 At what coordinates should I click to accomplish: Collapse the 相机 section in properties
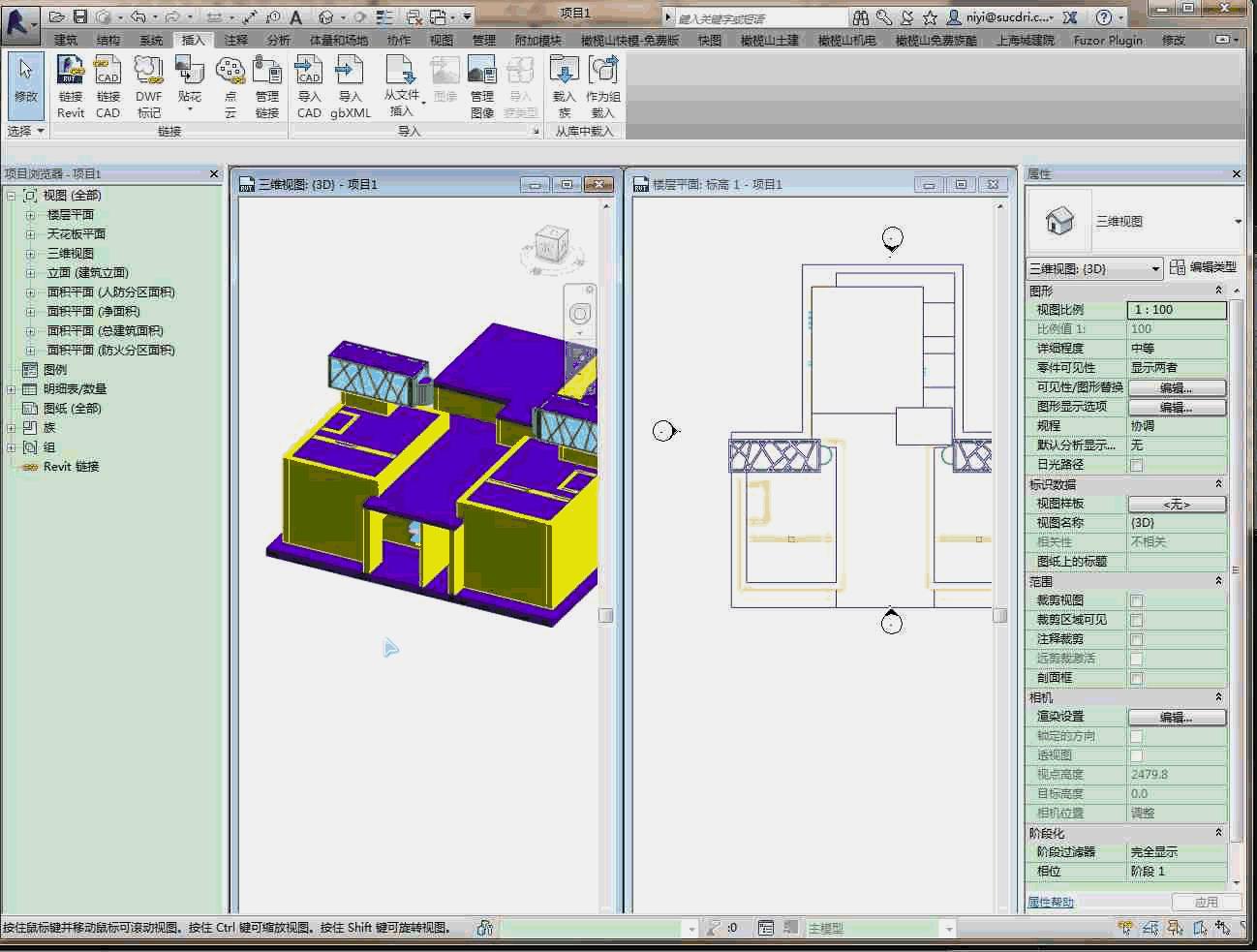pos(1218,696)
